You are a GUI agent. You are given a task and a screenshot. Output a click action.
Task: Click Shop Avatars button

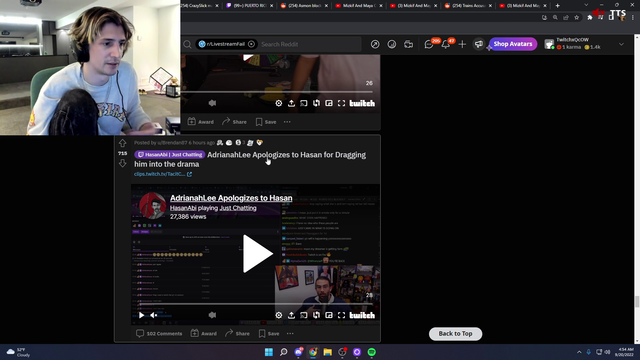[513, 44]
